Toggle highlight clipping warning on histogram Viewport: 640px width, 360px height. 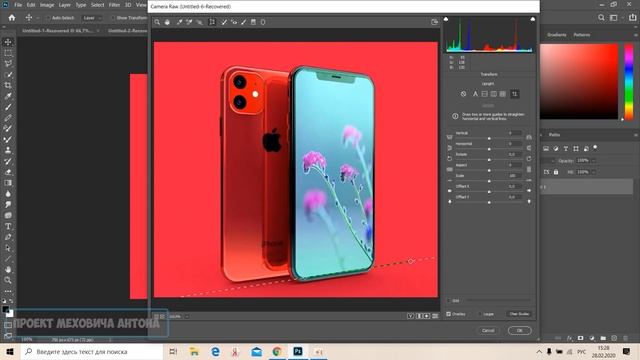tap(533, 19)
